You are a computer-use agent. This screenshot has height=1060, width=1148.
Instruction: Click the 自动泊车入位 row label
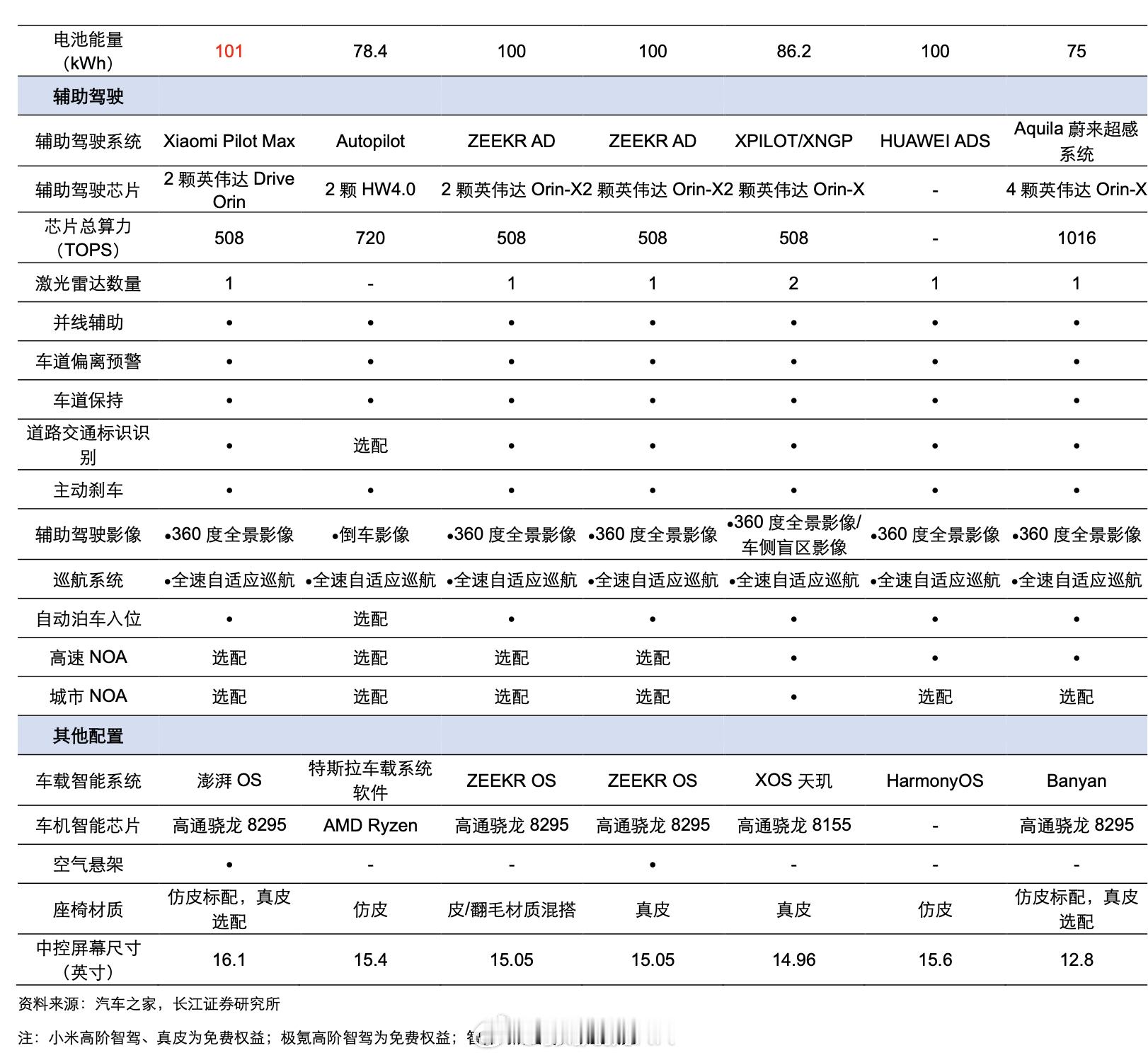tap(88, 619)
